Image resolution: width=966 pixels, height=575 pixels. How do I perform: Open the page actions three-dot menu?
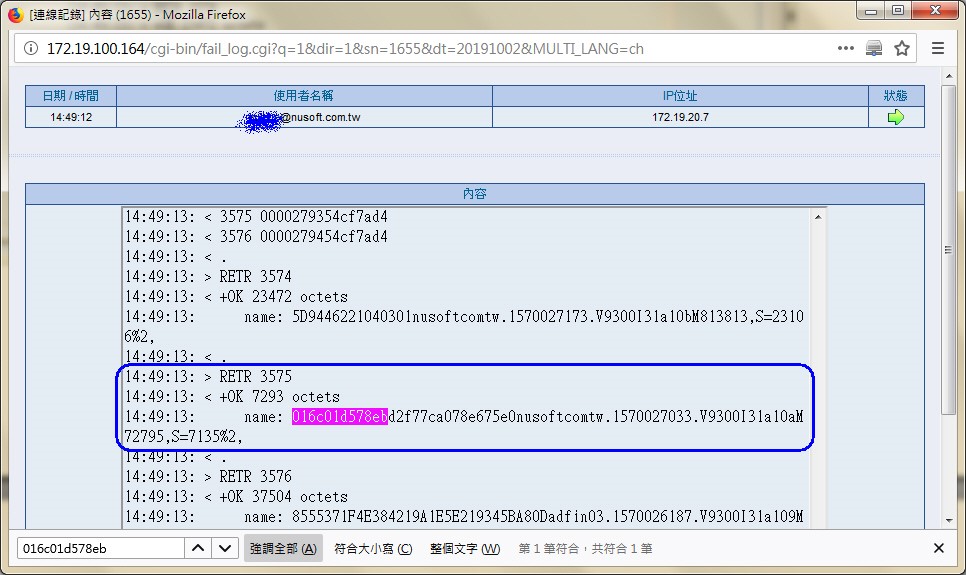(x=845, y=49)
